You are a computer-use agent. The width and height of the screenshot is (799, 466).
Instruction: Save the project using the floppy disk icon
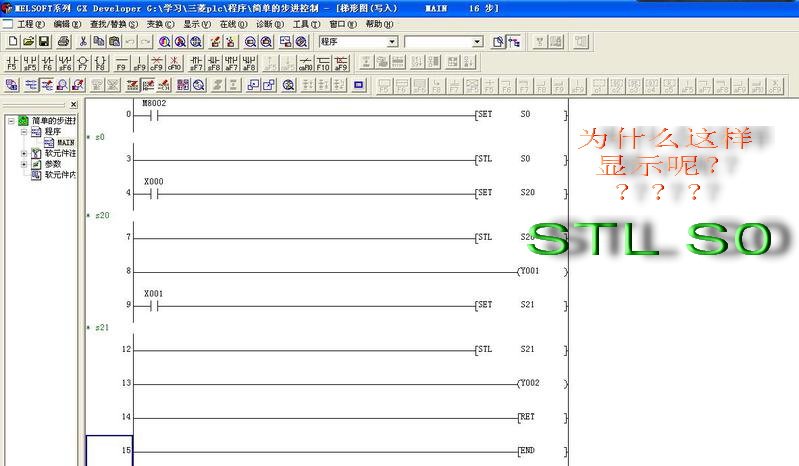point(43,42)
